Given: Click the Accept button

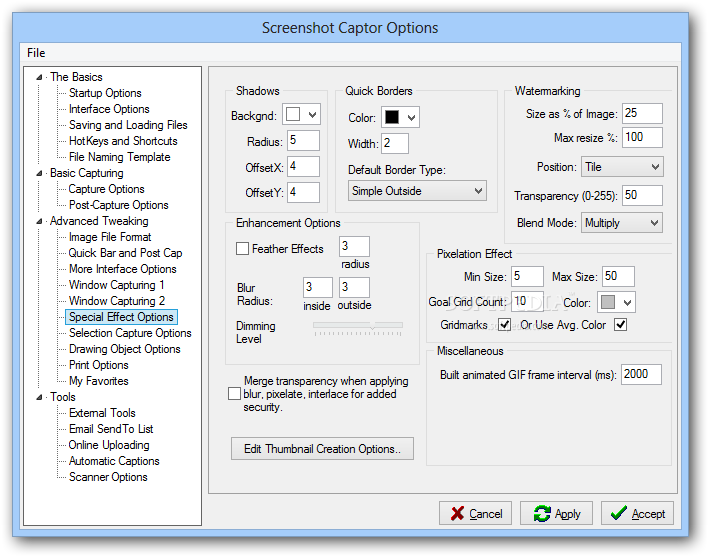Looking at the screenshot, I should point(637,513).
